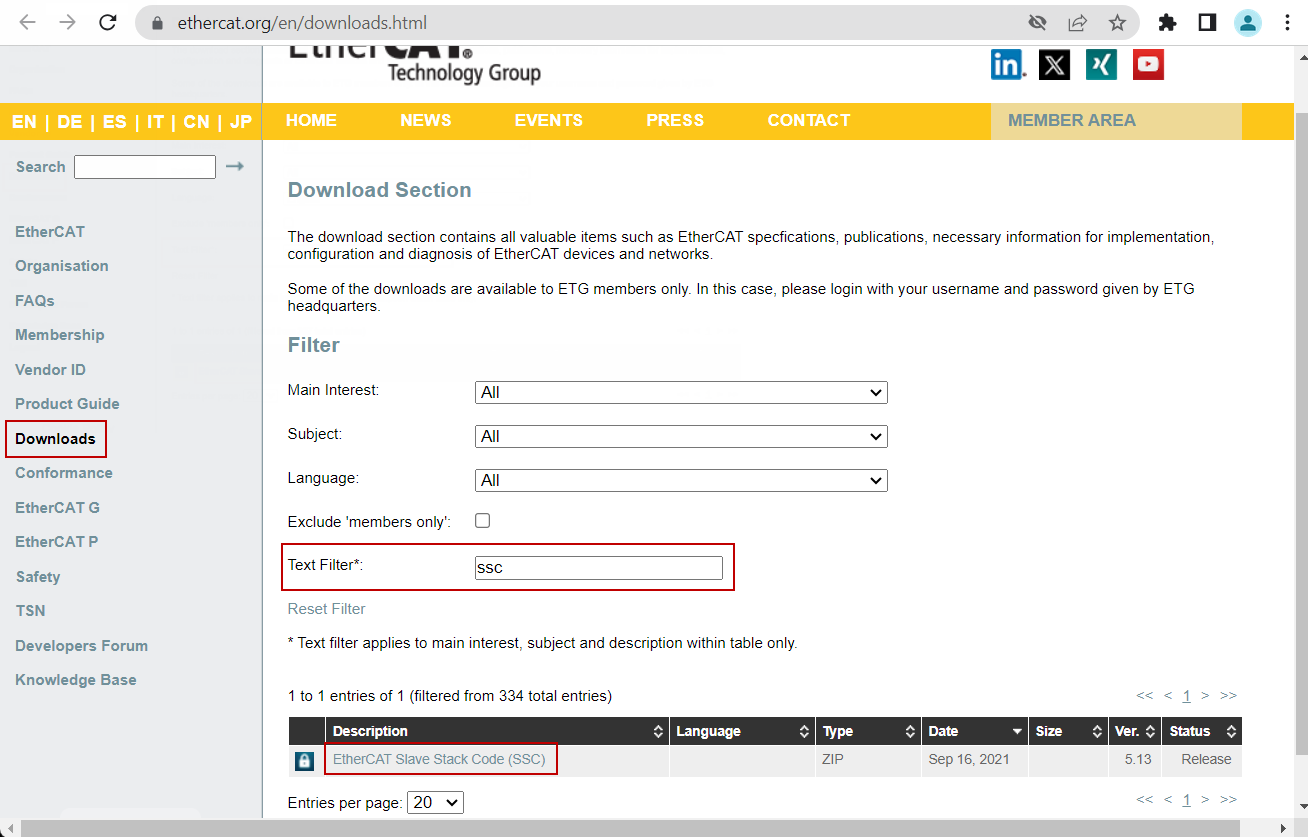1308x837 pixels.
Task: Open NEWS in top navigation
Action: click(x=426, y=120)
